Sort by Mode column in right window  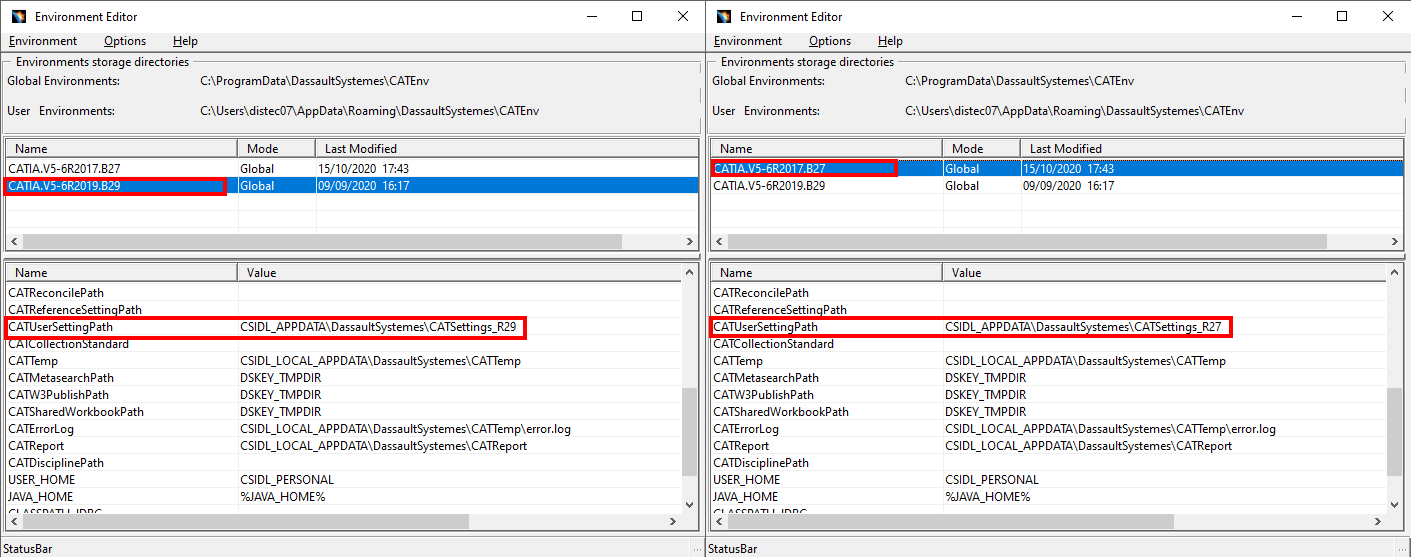point(967,149)
